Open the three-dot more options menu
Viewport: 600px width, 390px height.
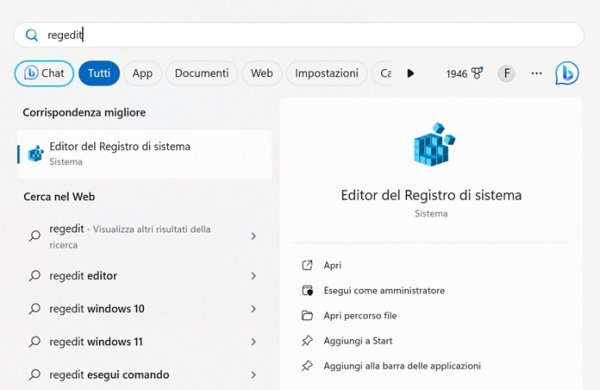[536, 73]
